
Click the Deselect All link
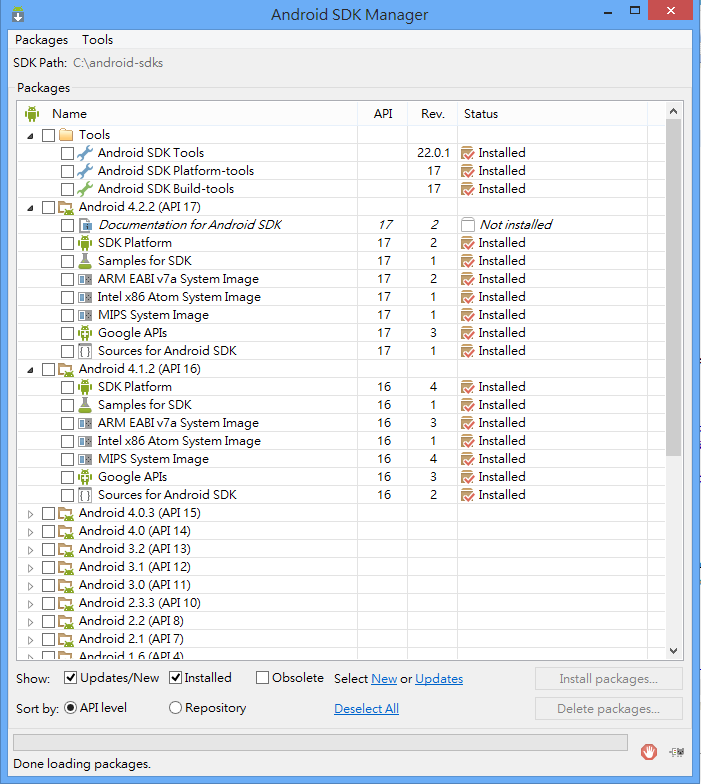[366, 708]
